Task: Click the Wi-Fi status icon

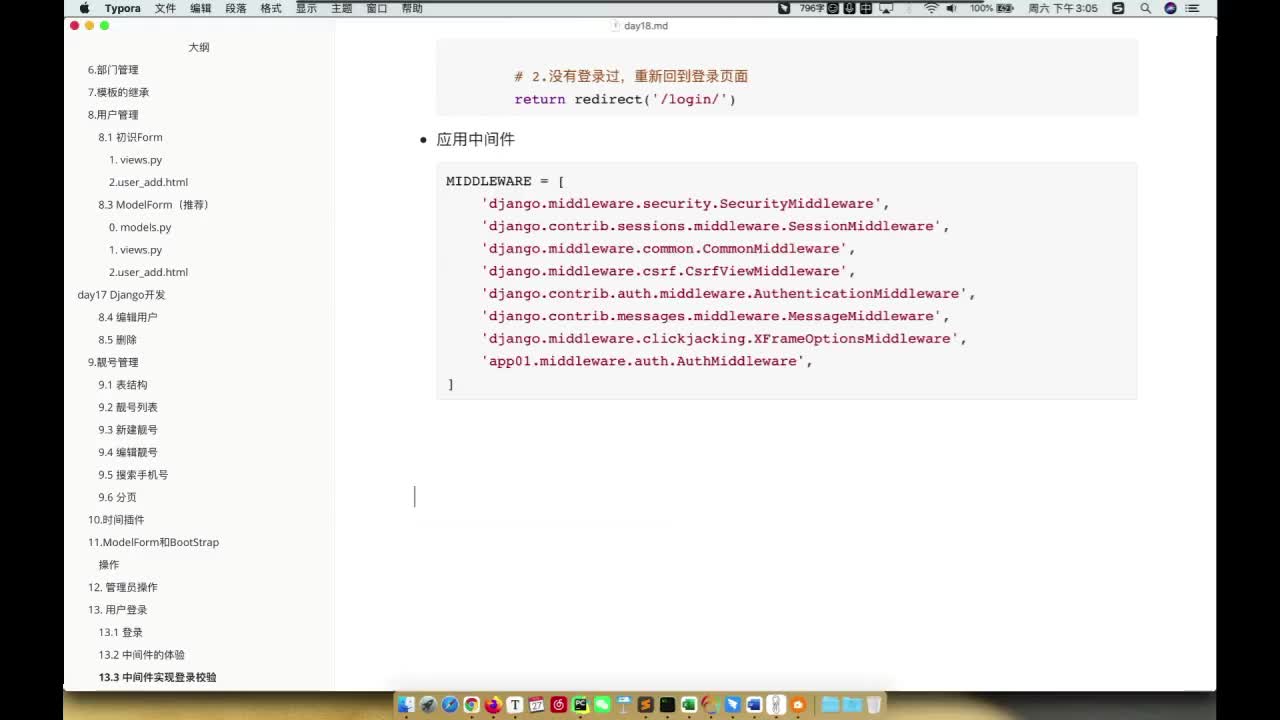Action: click(x=931, y=8)
